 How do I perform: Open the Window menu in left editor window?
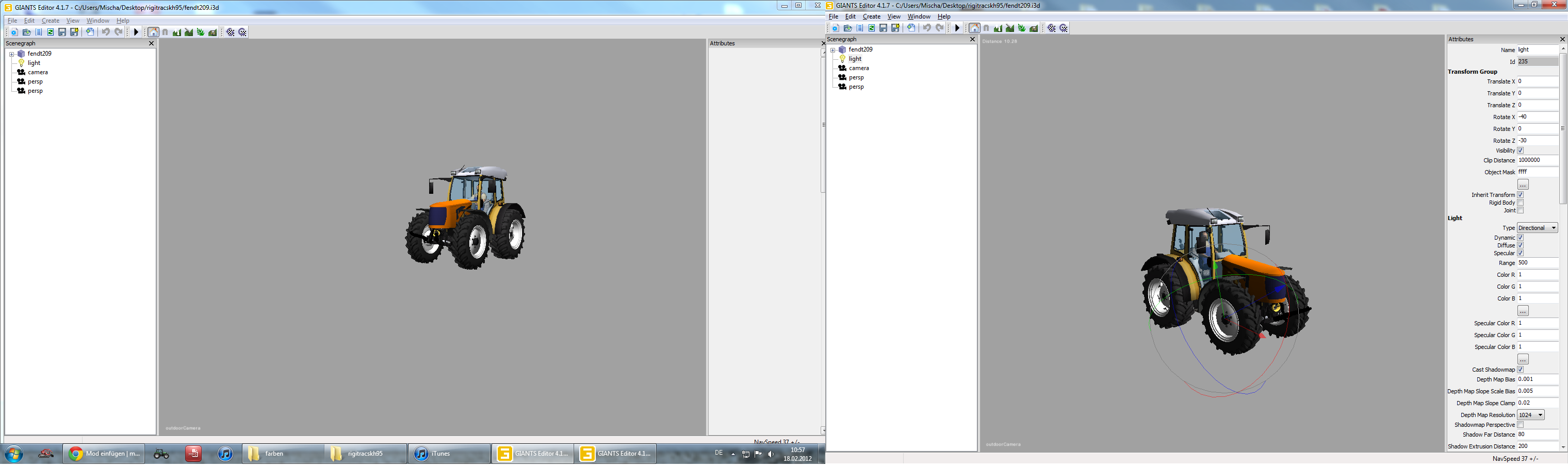[97, 21]
